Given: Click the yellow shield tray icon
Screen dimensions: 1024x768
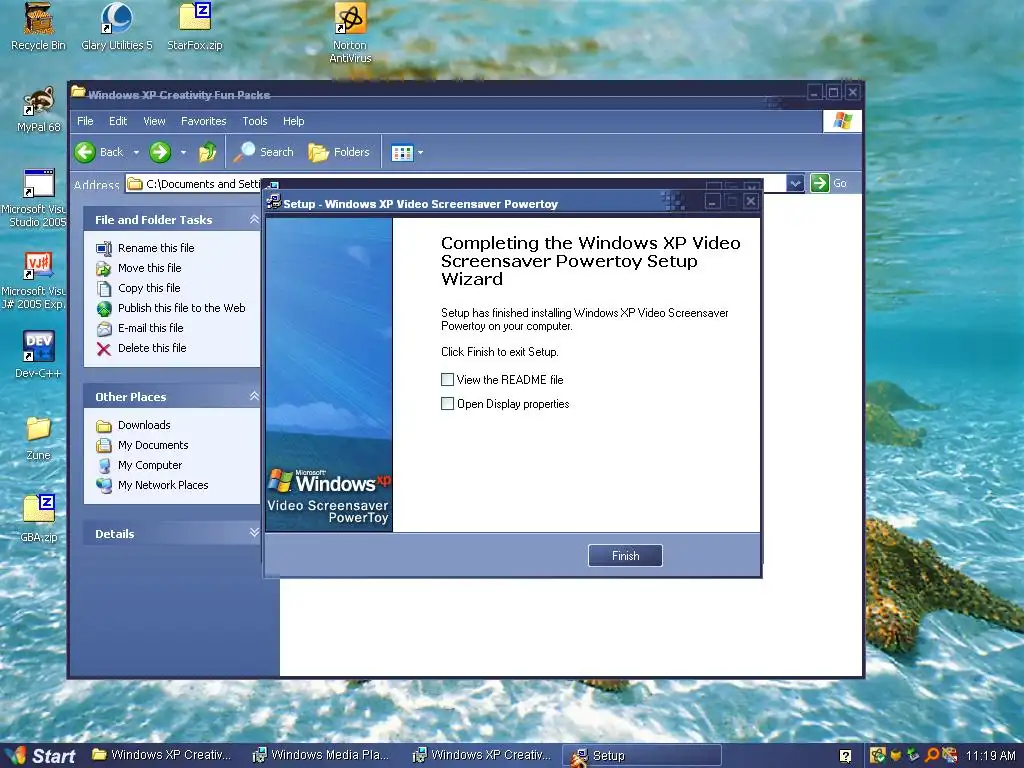Looking at the screenshot, I should 896,756.
